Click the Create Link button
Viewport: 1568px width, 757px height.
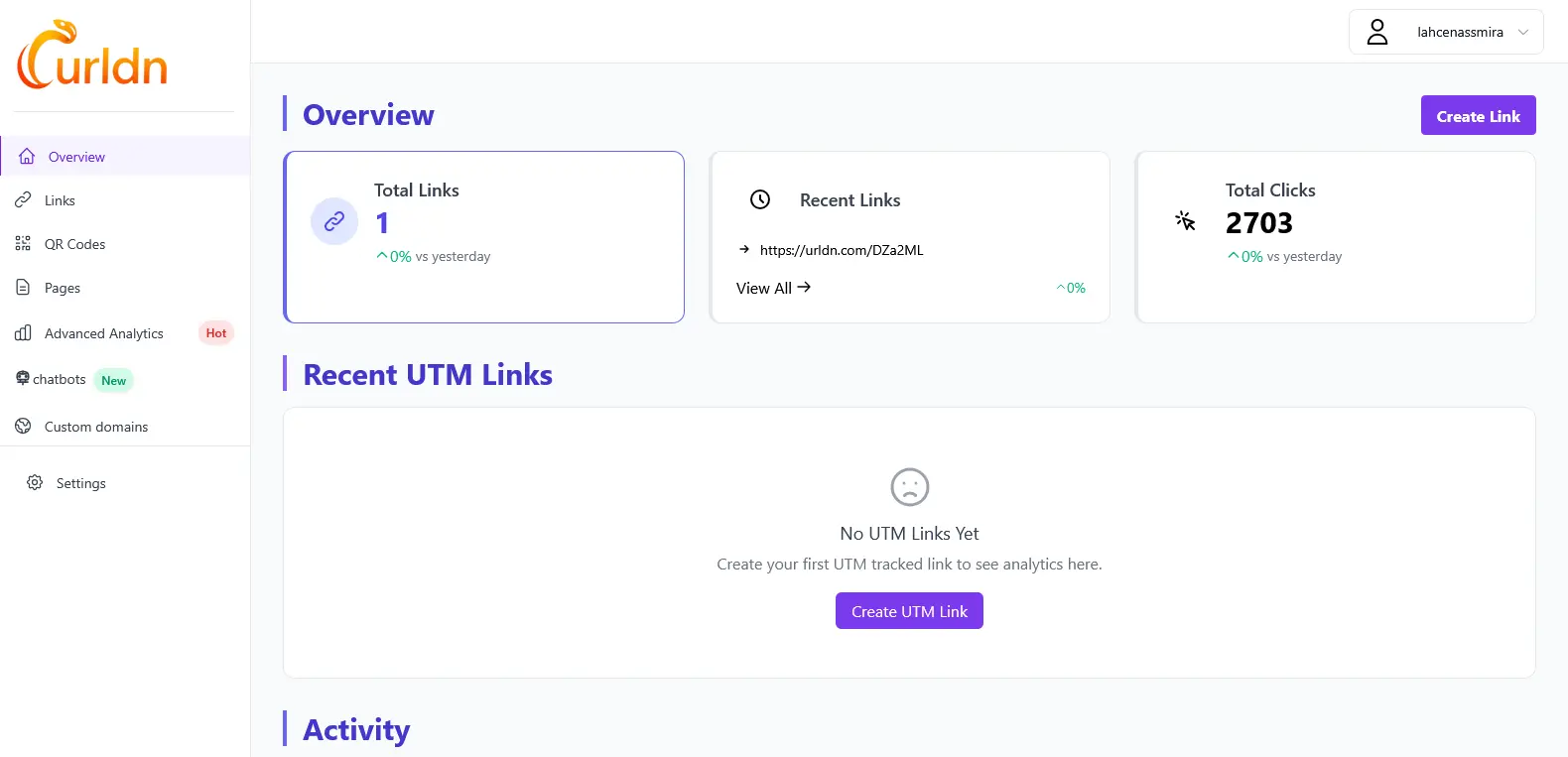pos(1478,115)
